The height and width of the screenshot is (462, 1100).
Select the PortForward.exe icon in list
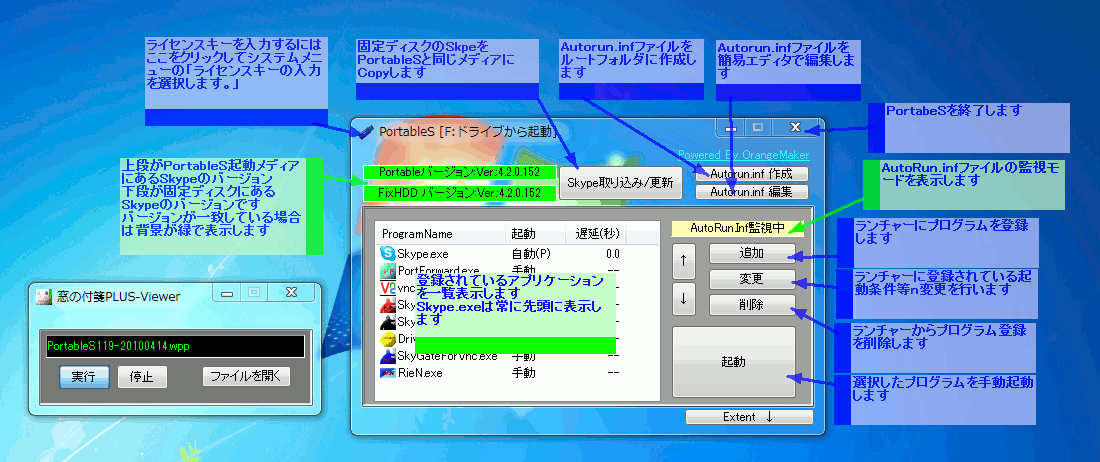click(388, 270)
